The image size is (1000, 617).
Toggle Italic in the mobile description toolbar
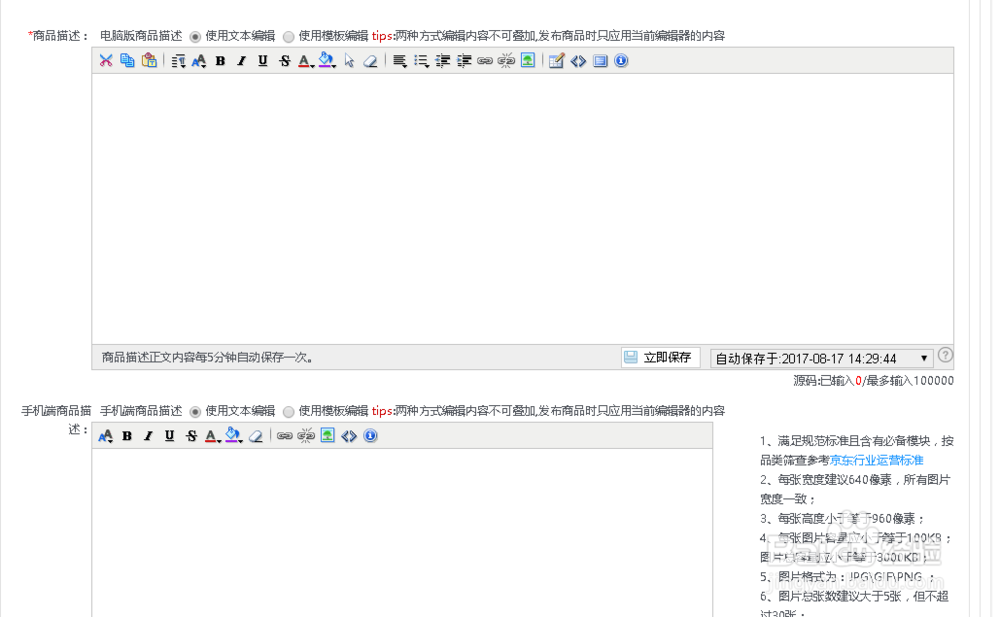149,436
